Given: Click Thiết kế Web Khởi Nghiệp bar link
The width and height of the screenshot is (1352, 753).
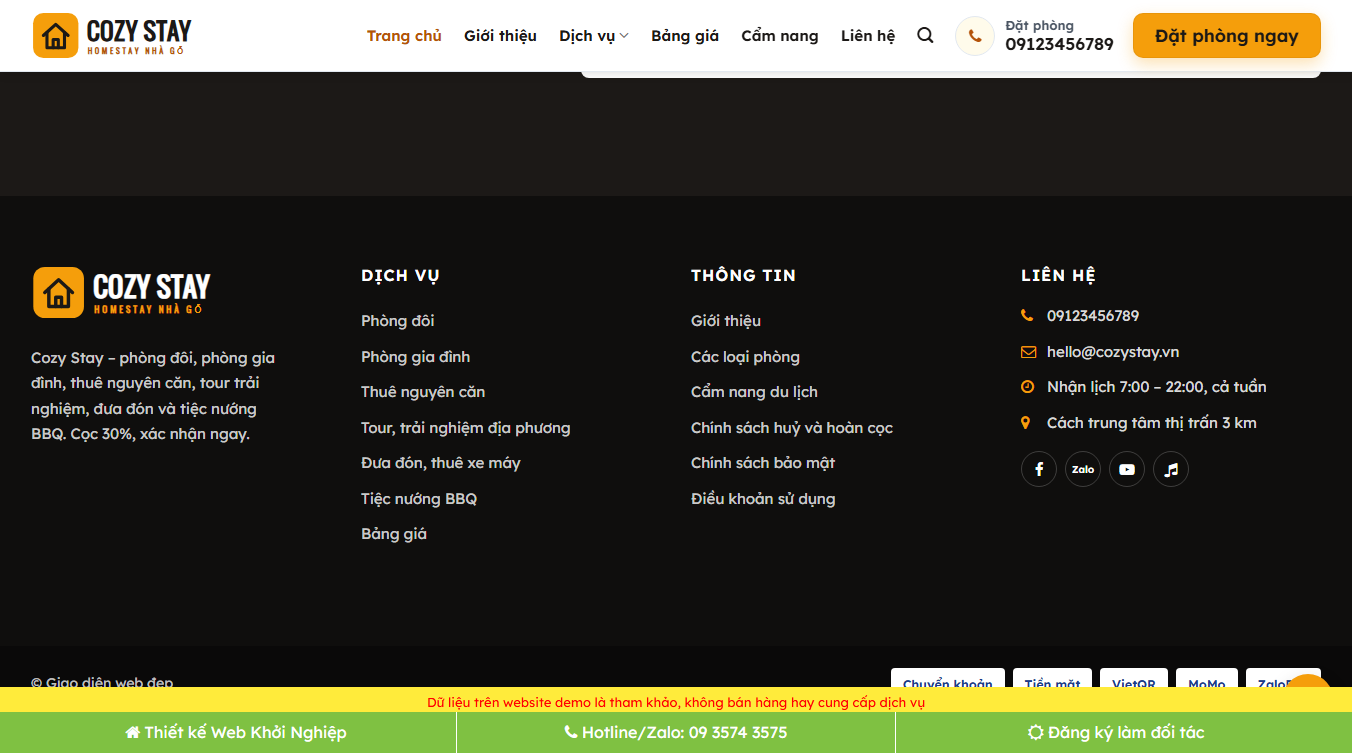Looking at the screenshot, I should [x=236, y=733].
